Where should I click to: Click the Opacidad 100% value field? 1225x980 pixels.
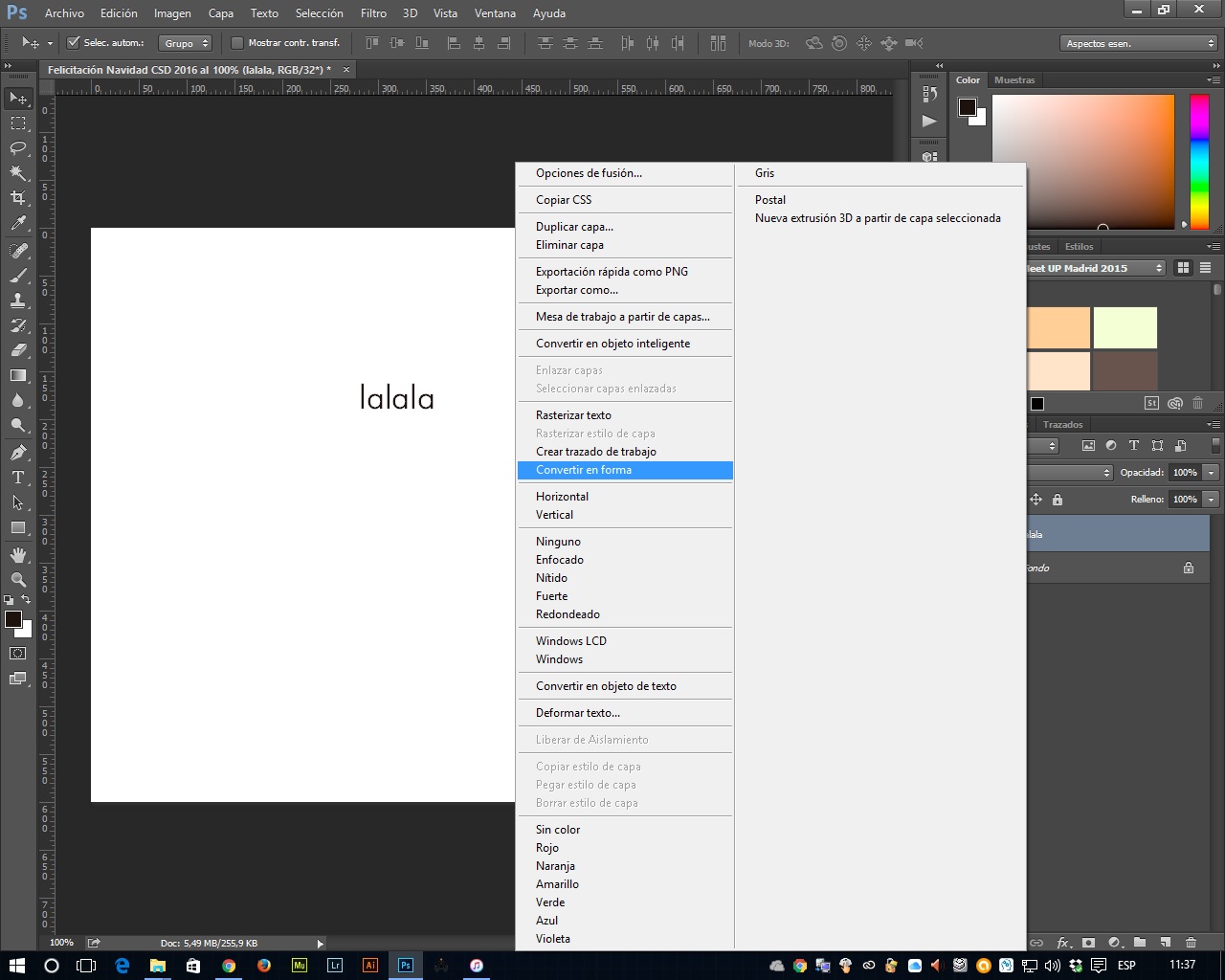click(x=1185, y=473)
